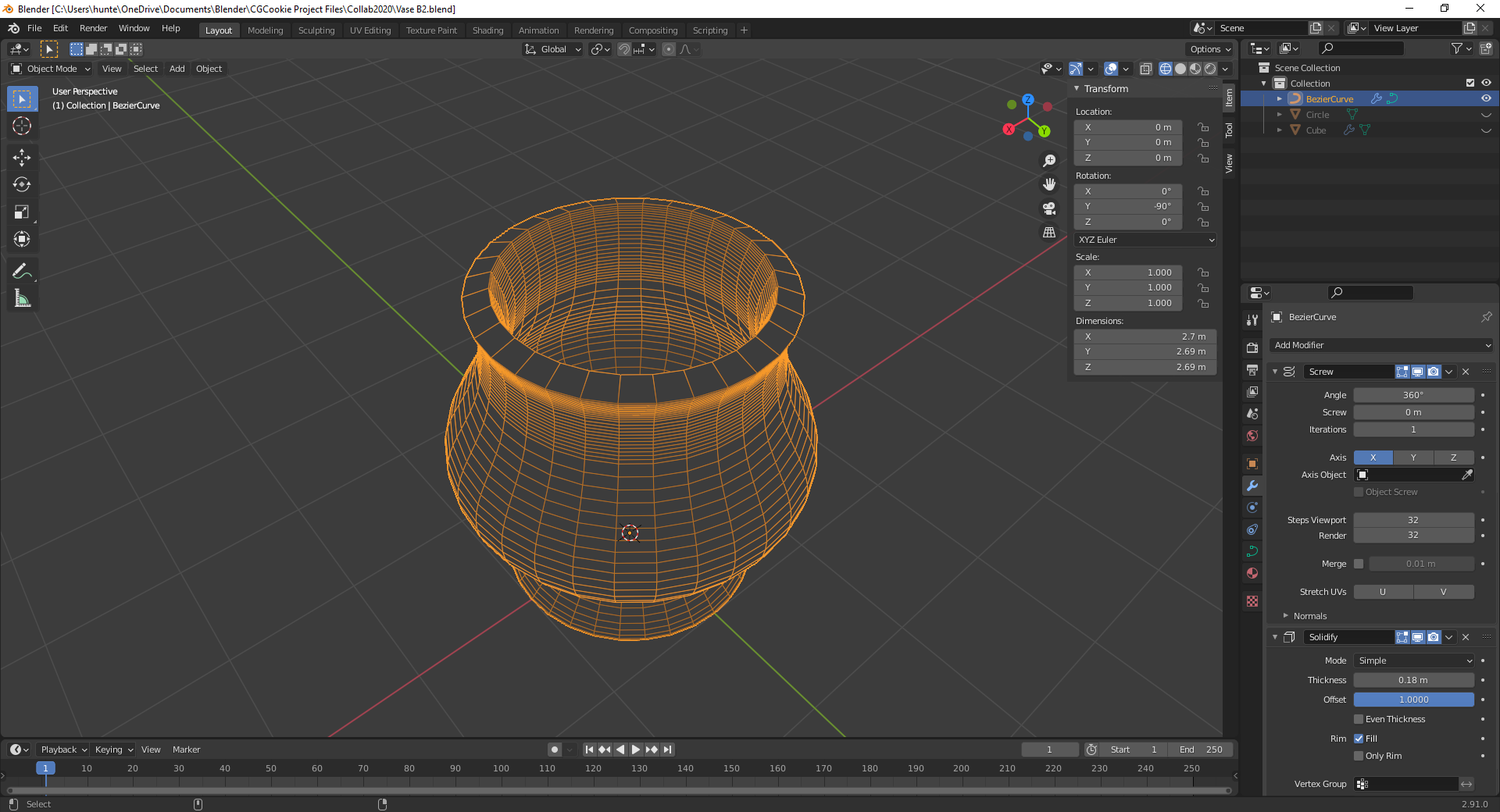Open the Add Modifier dropdown

tap(1381, 345)
